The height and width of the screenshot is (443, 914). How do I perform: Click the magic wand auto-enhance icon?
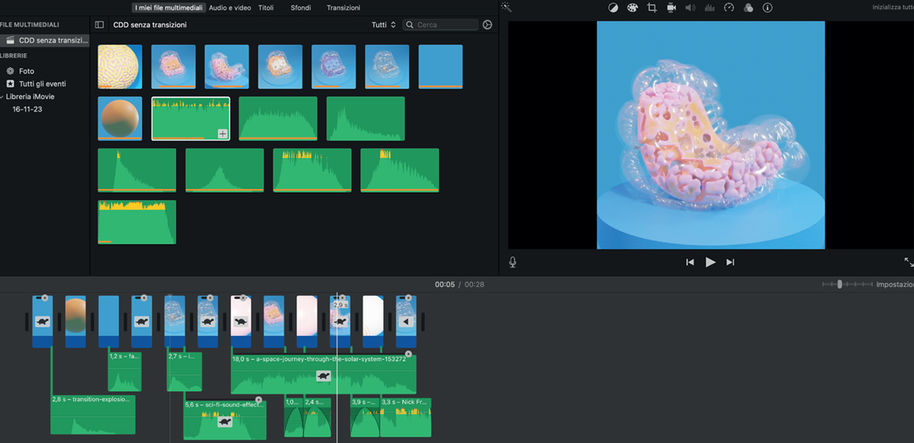[x=507, y=7]
